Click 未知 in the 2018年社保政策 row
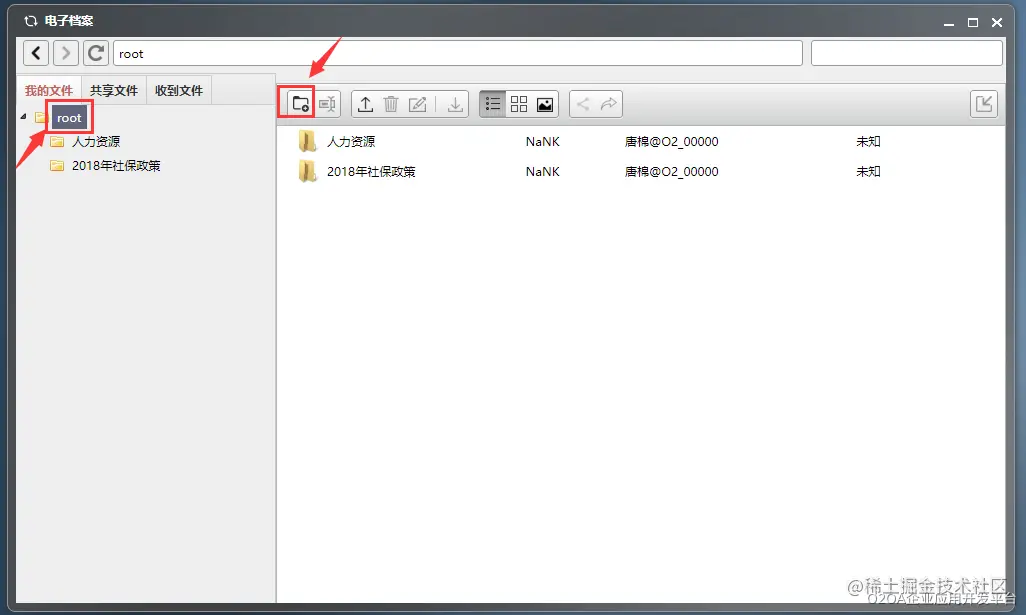 tap(868, 171)
